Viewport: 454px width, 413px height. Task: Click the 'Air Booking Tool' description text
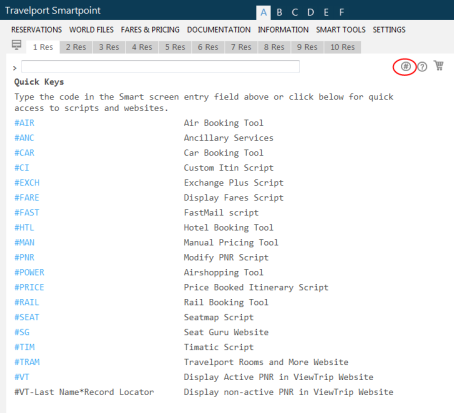tap(224, 123)
